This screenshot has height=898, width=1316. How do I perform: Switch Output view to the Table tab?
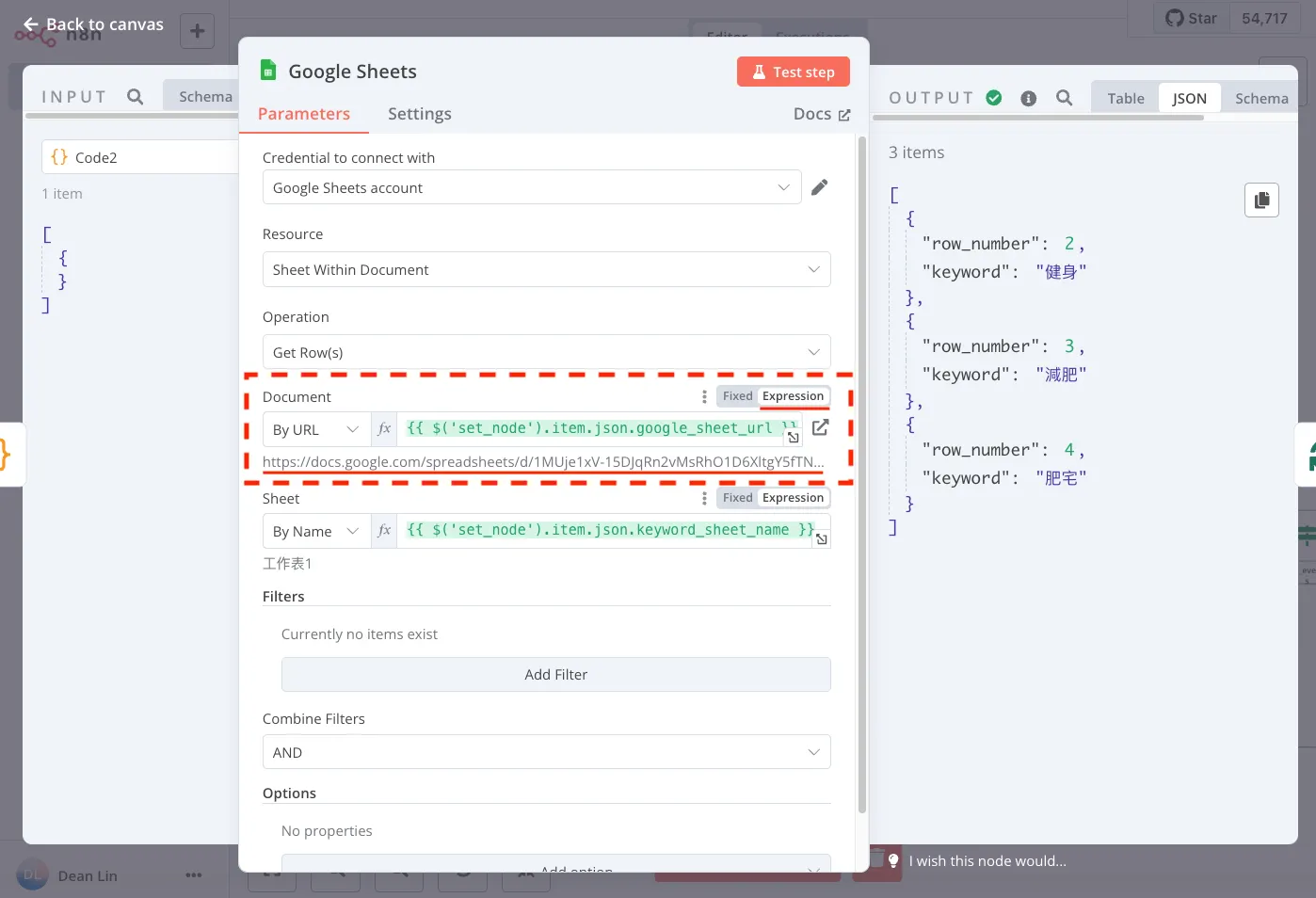(1126, 98)
